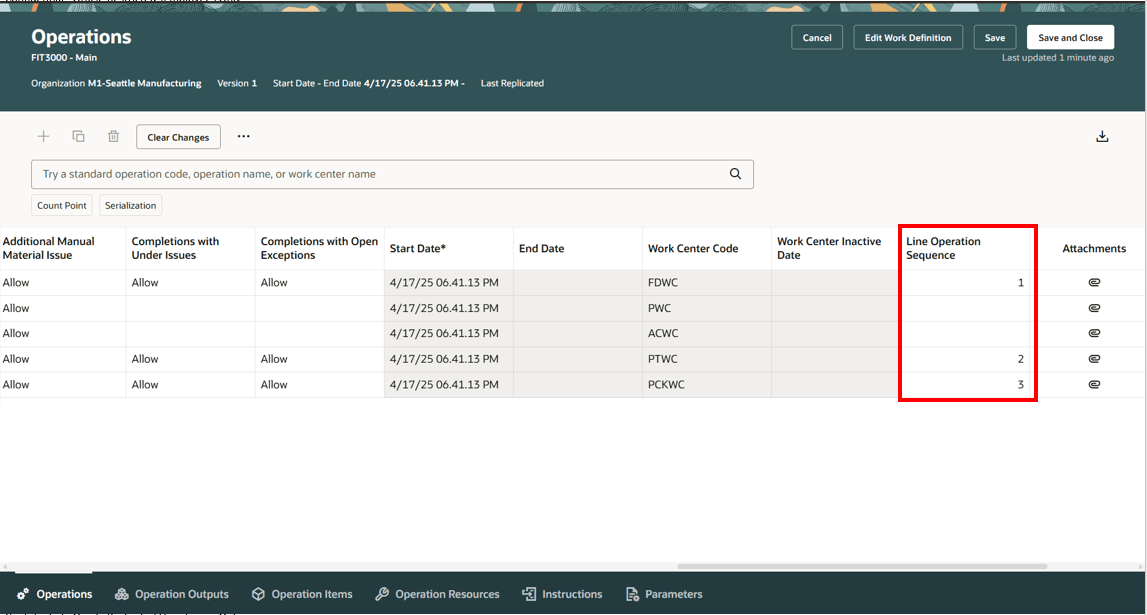This screenshot has height=615, width=1147.
Task: Select the PTWC work center cell
Action: pos(706,359)
